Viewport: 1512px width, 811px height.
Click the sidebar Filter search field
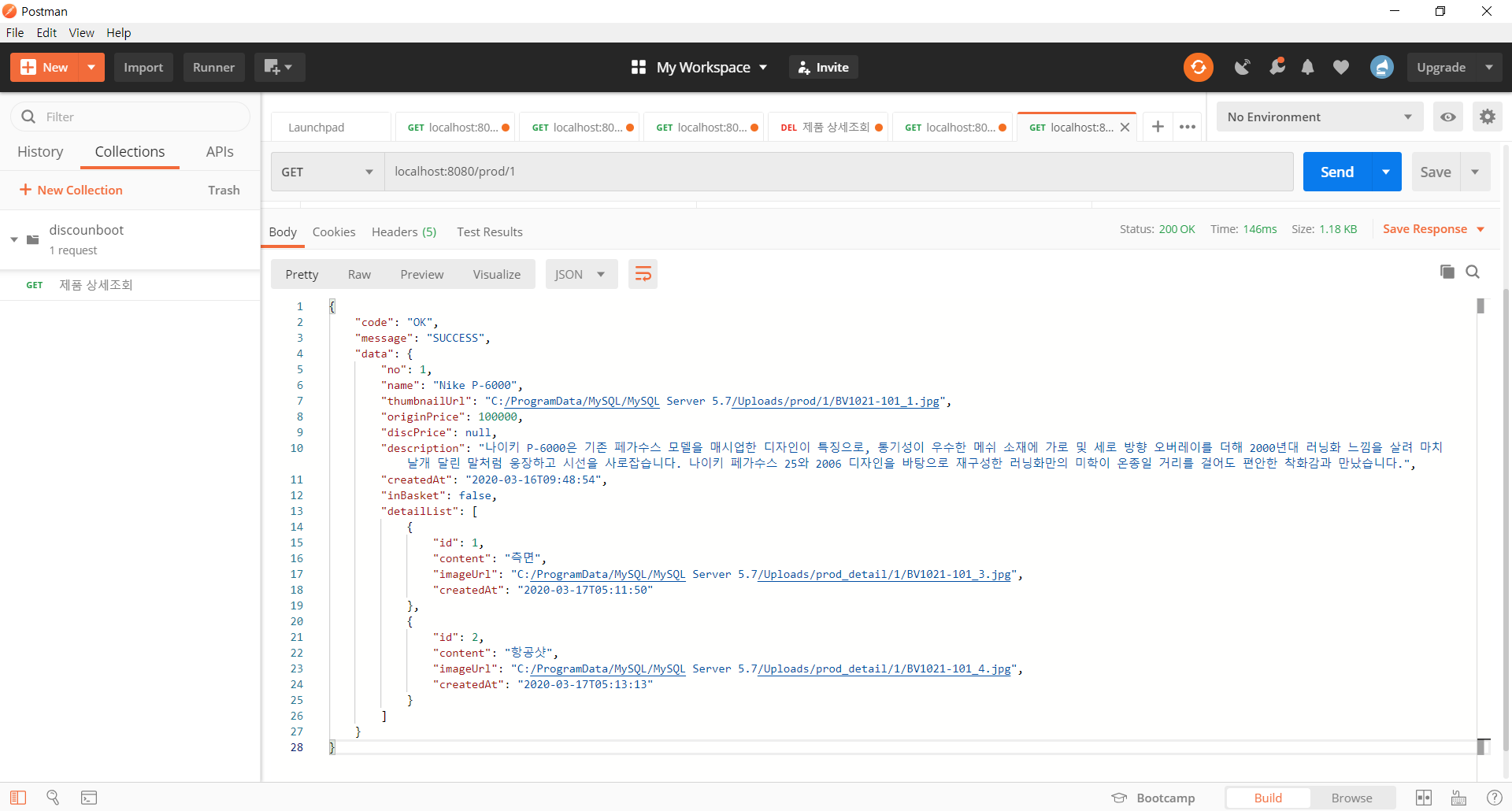(x=130, y=117)
